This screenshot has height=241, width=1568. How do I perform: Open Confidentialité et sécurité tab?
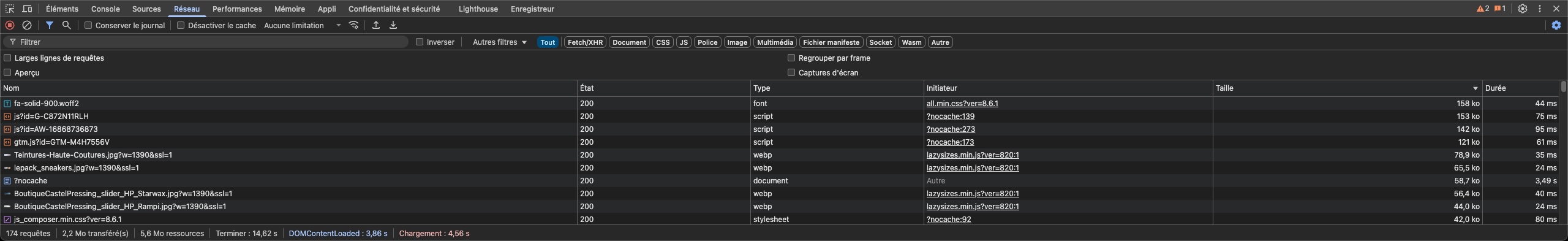tap(394, 9)
